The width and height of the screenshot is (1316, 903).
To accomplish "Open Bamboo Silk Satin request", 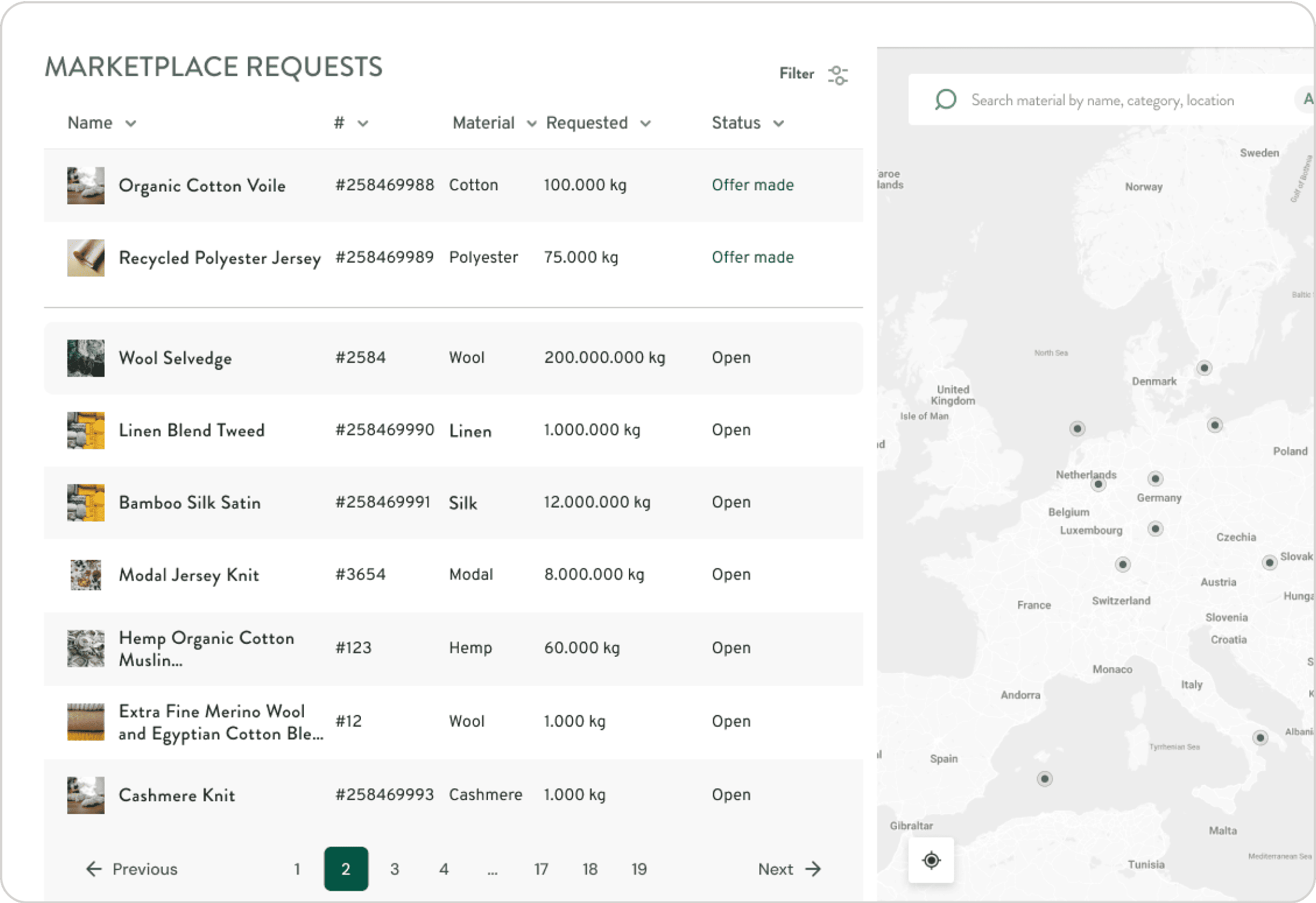I will pyautogui.click(x=190, y=503).
